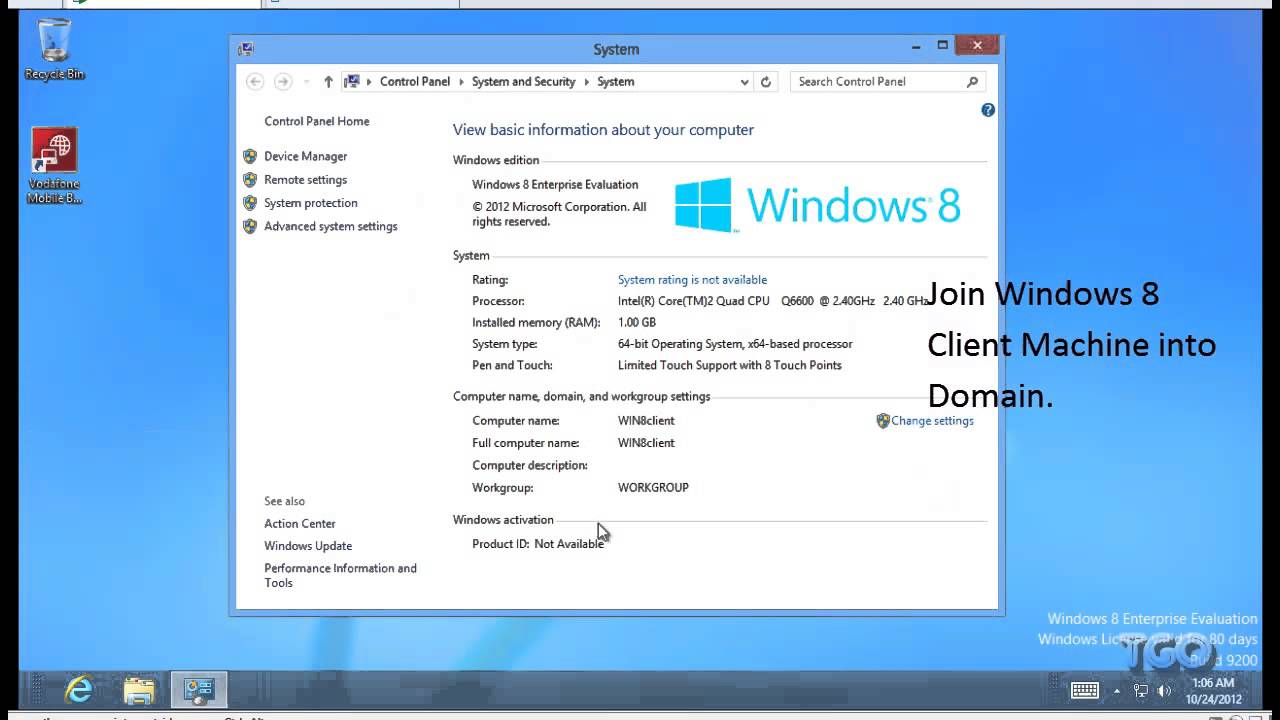Open Remote settings link
The height and width of the screenshot is (720, 1280).
(306, 180)
